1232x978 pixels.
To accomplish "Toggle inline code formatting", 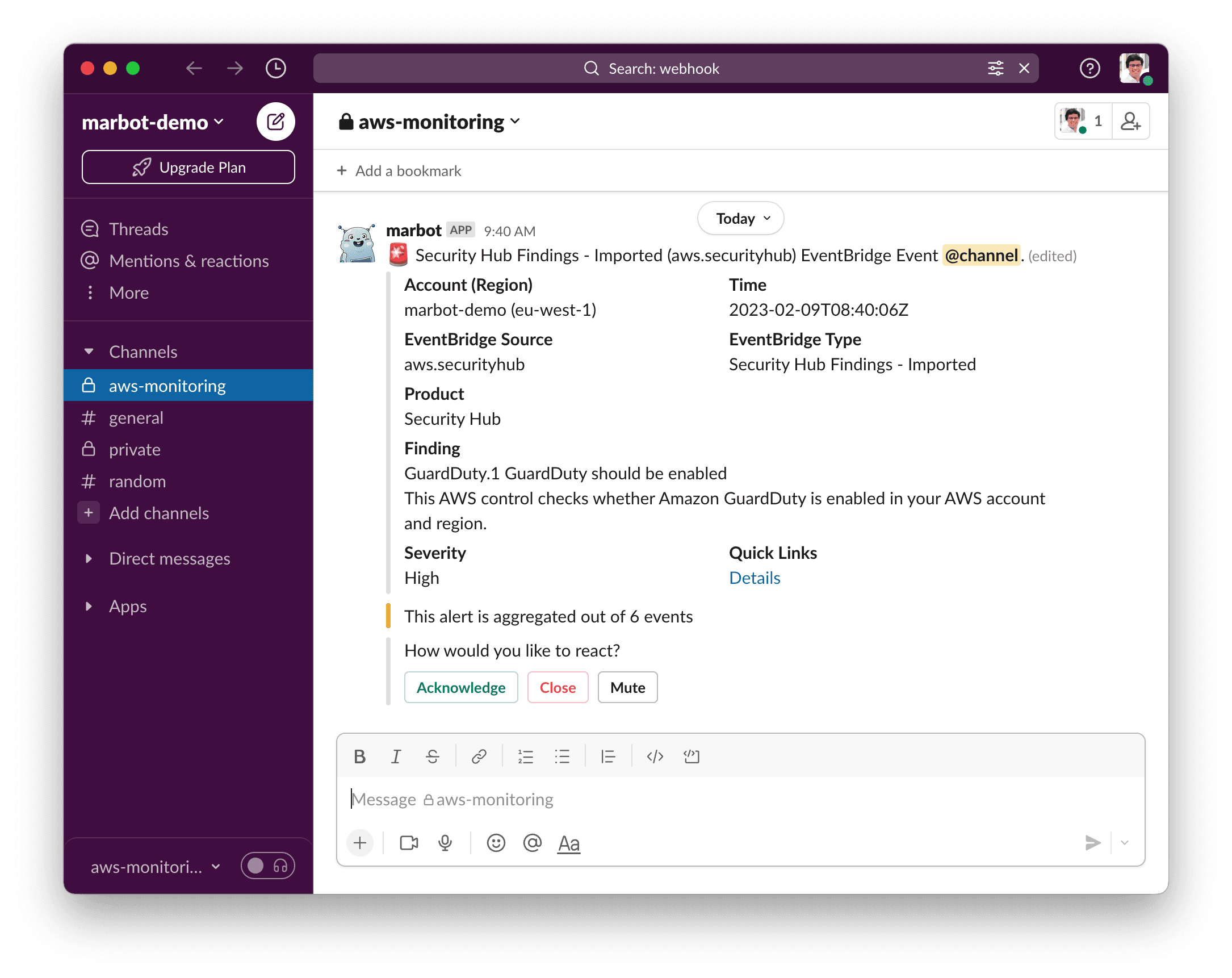I will [x=654, y=757].
